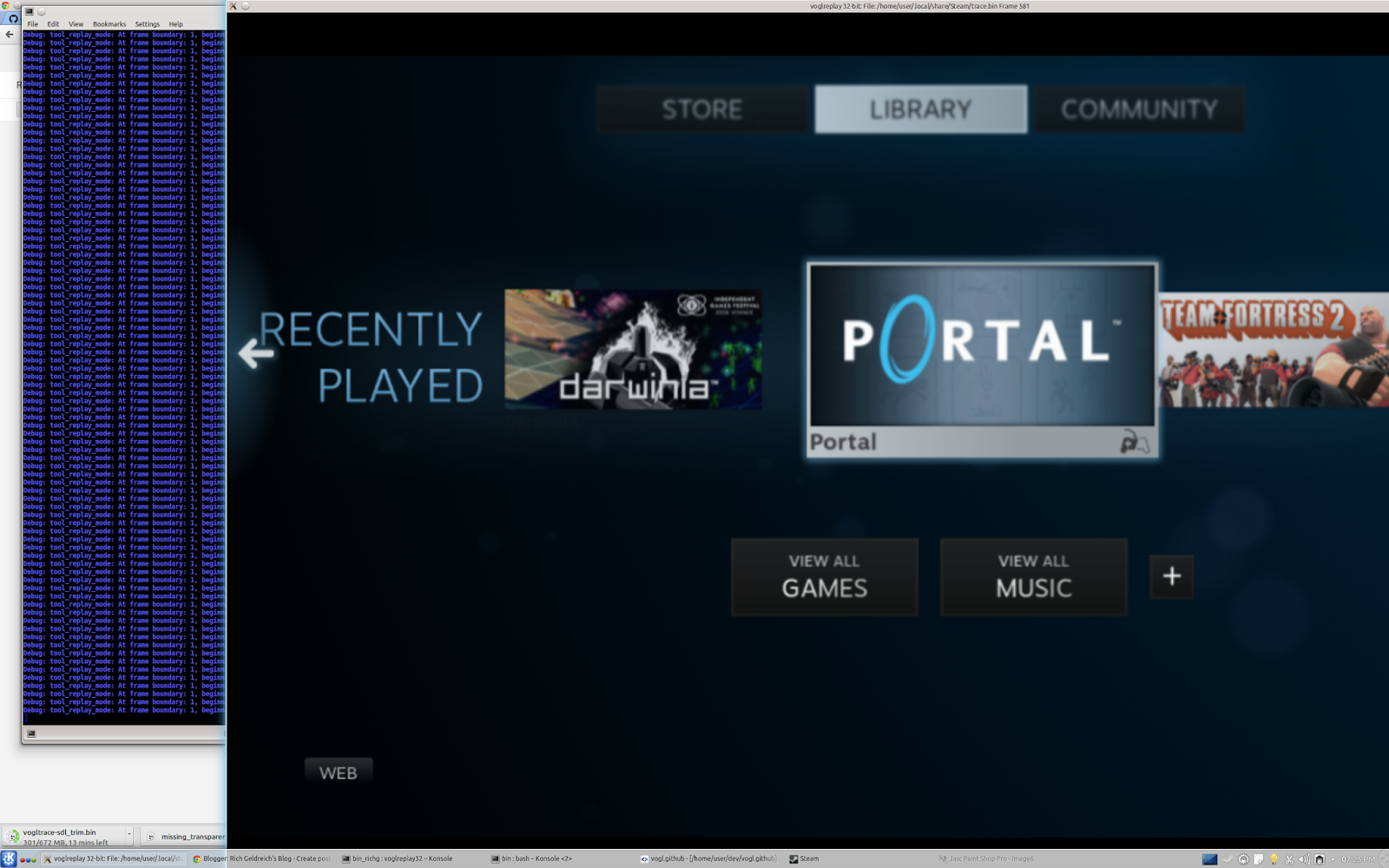Image resolution: width=1389 pixels, height=868 pixels.
Task: Click the plus button beside View All Music
Action: coord(1171,576)
